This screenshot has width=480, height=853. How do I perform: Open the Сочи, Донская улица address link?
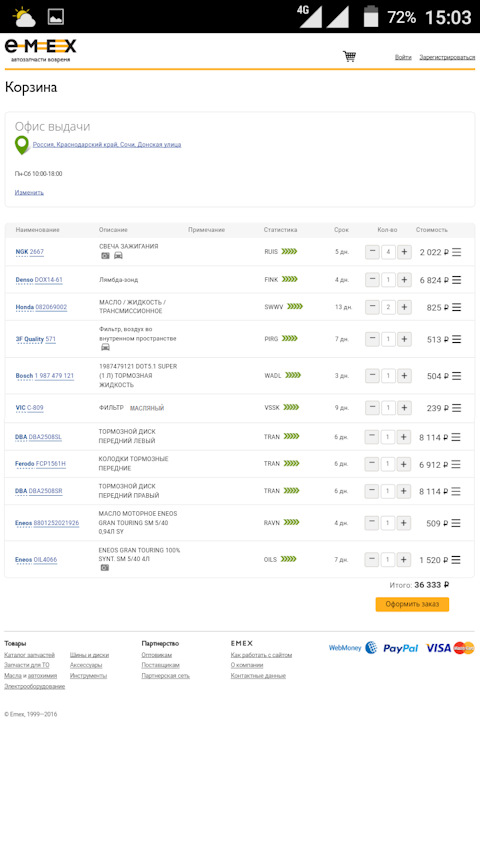[107, 145]
